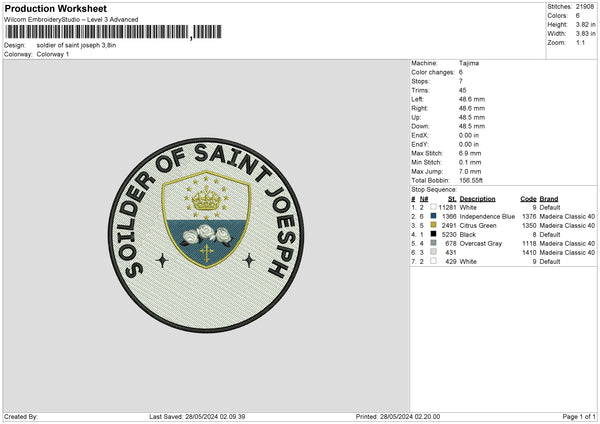Click the Width value 3.83 in

pyautogui.click(x=585, y=34)
